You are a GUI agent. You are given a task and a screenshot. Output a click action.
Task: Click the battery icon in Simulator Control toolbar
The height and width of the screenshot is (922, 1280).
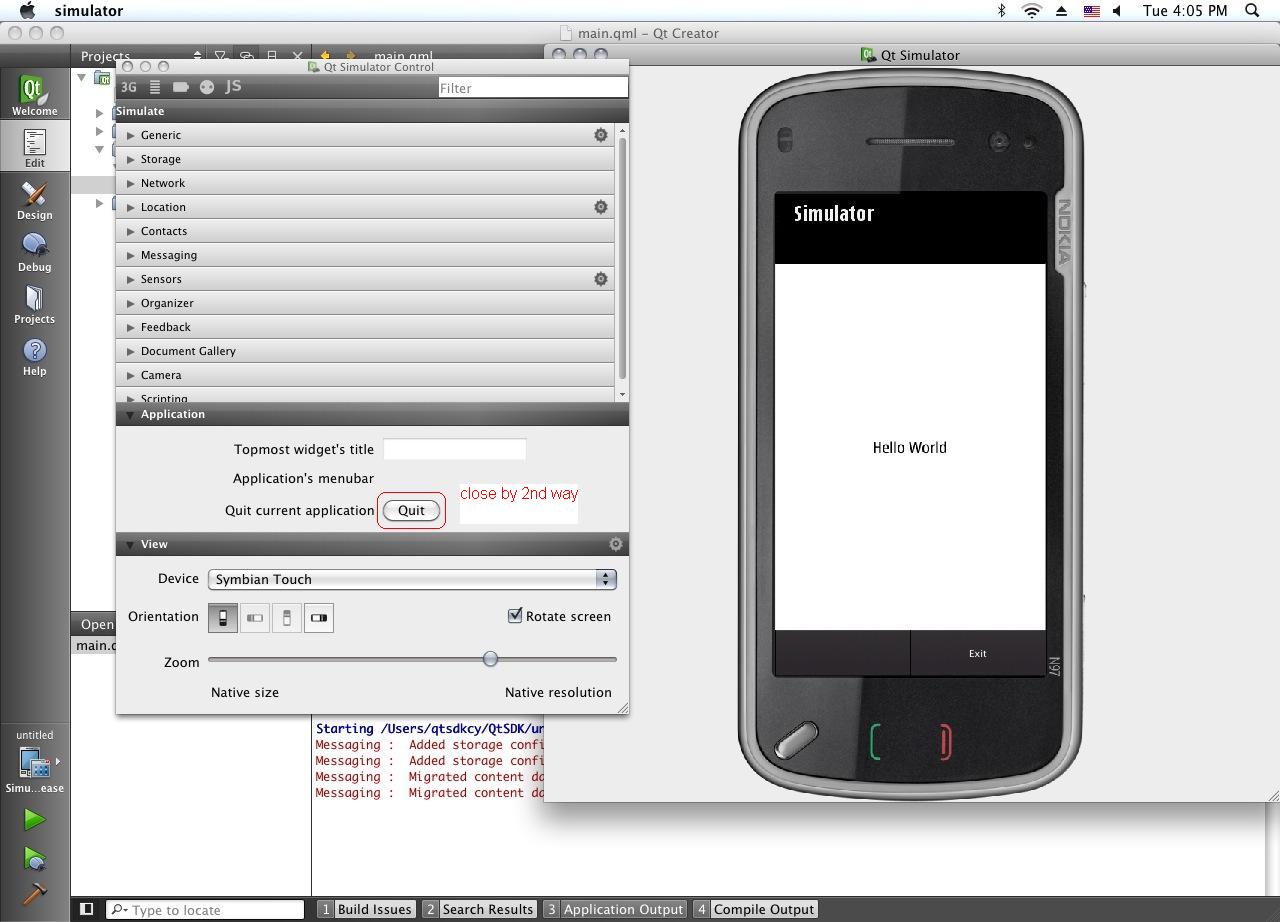point(180,87)
